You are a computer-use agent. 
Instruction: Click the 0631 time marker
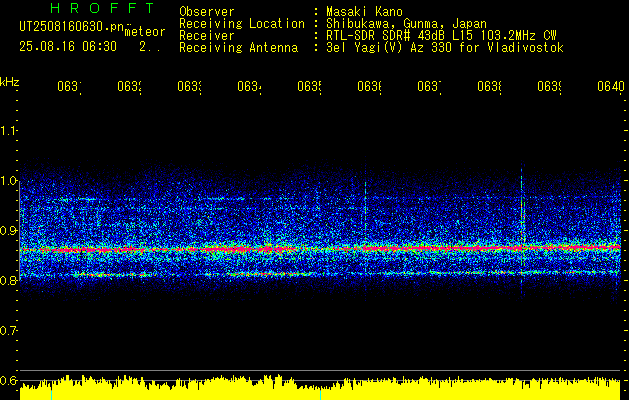pyautogui.click(x=69, y=86)
